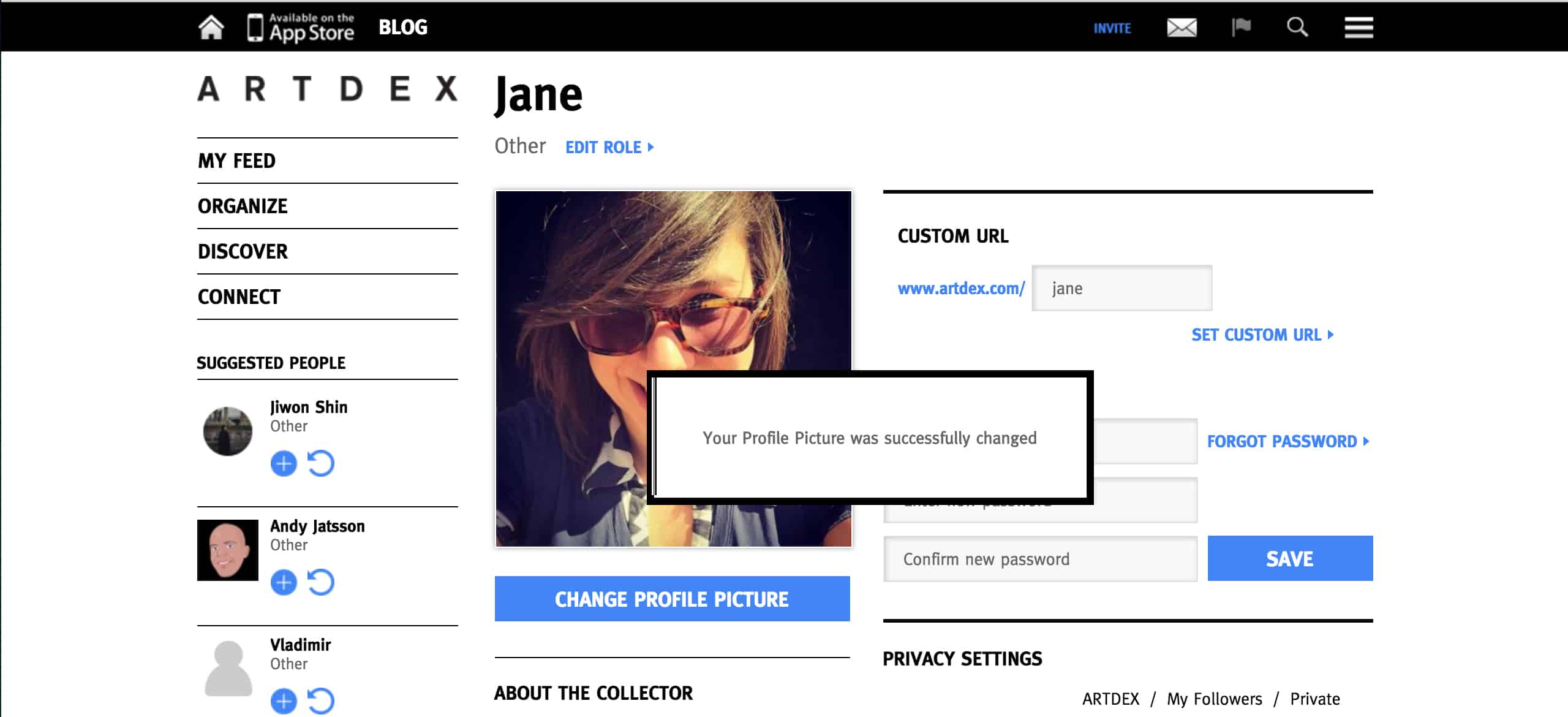The height and width of the screenshot is (717, 1568).
Task: Click the Confirm new password field
Action: pos(1040,559)
